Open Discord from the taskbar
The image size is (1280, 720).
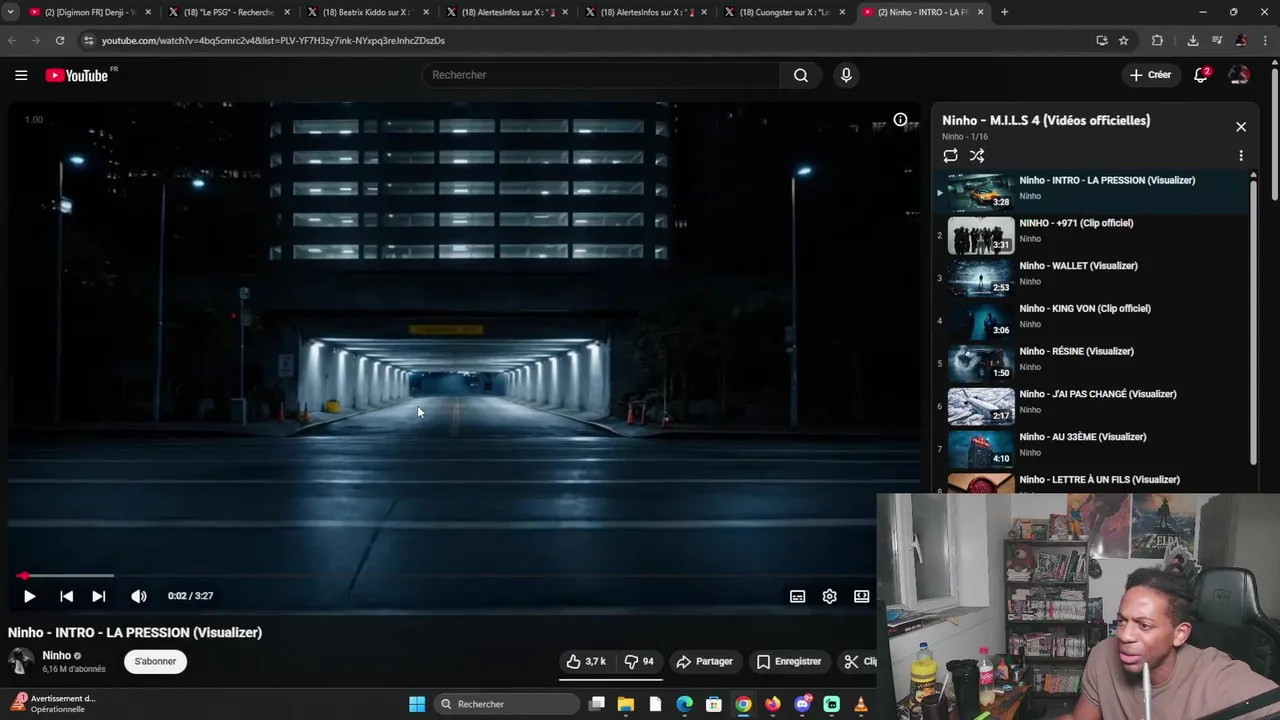coord(802,704)
